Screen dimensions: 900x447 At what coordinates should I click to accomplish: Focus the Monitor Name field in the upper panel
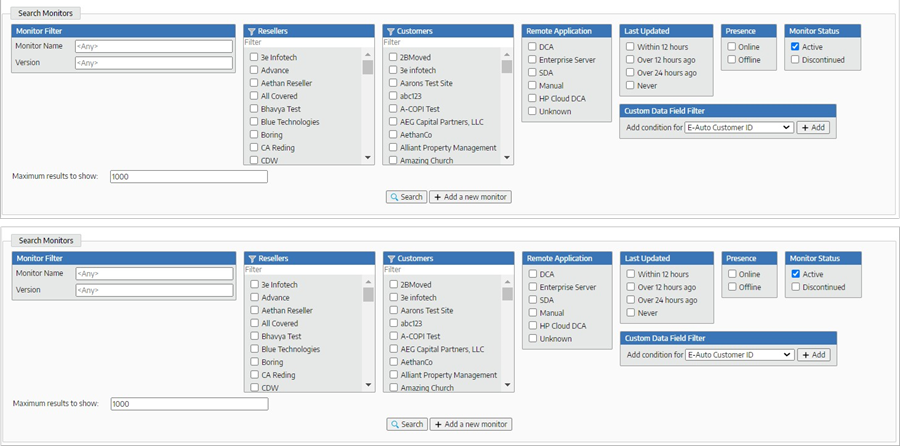tap(153, 46)
